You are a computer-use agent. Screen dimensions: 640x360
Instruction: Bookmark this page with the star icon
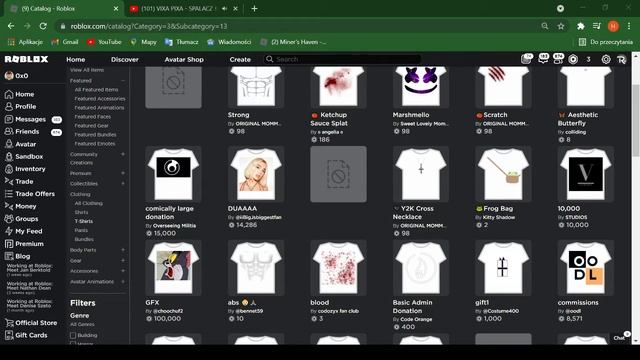tap(561, 26)
